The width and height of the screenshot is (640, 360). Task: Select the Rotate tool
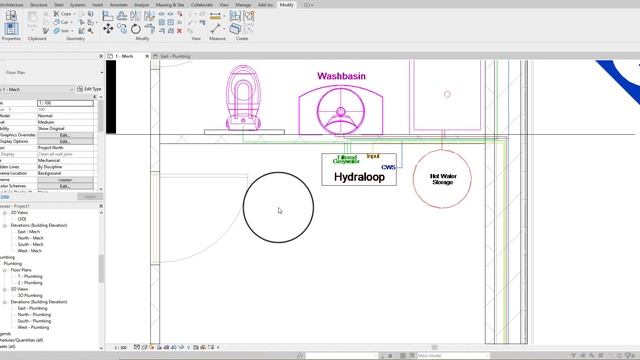(136, 29)
